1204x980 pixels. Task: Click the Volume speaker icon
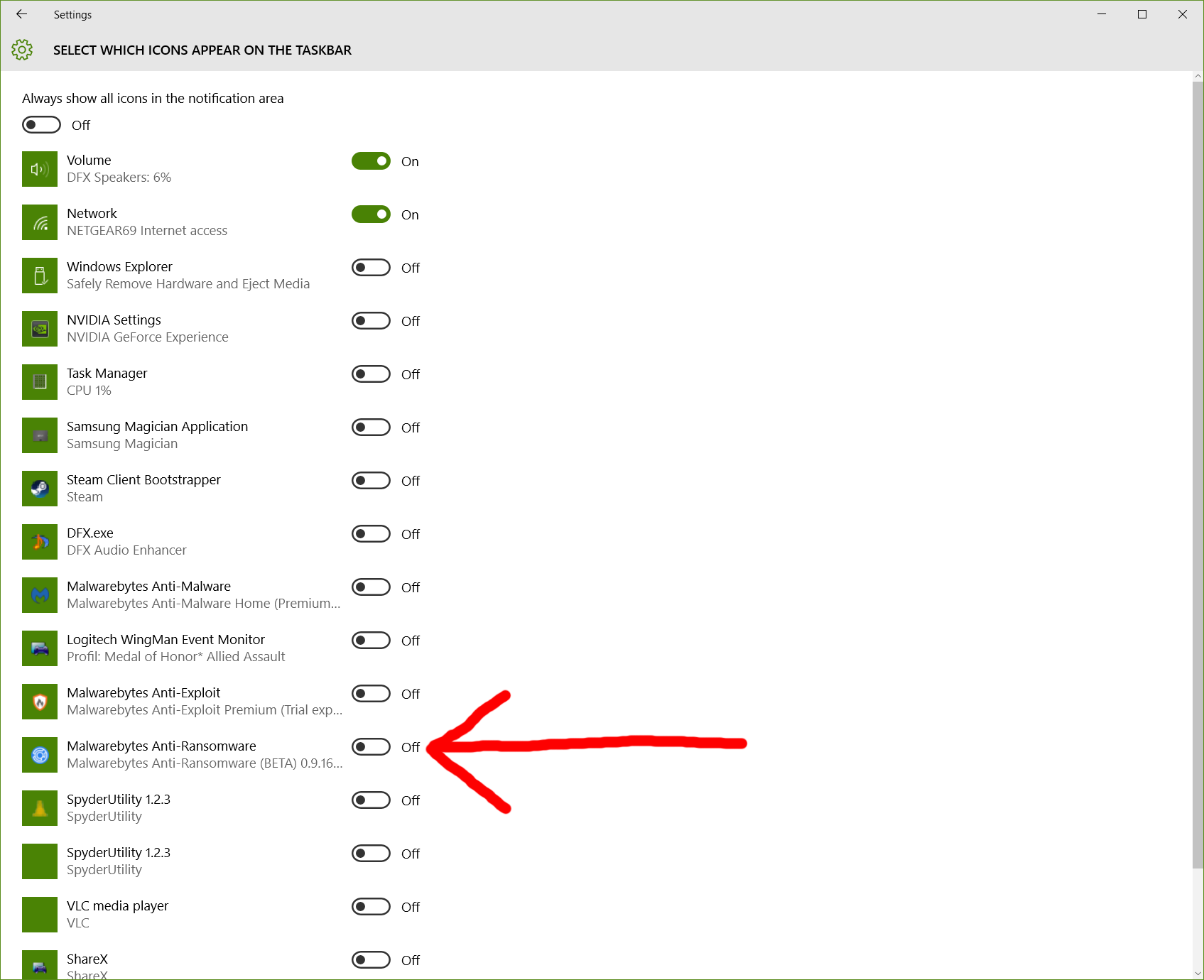point(40,169)
